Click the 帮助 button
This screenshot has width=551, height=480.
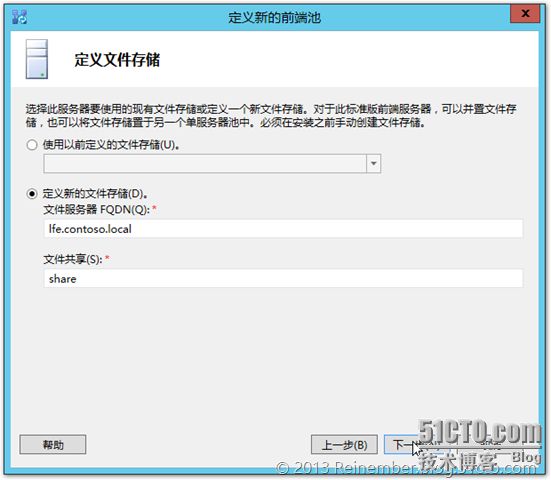53,445
